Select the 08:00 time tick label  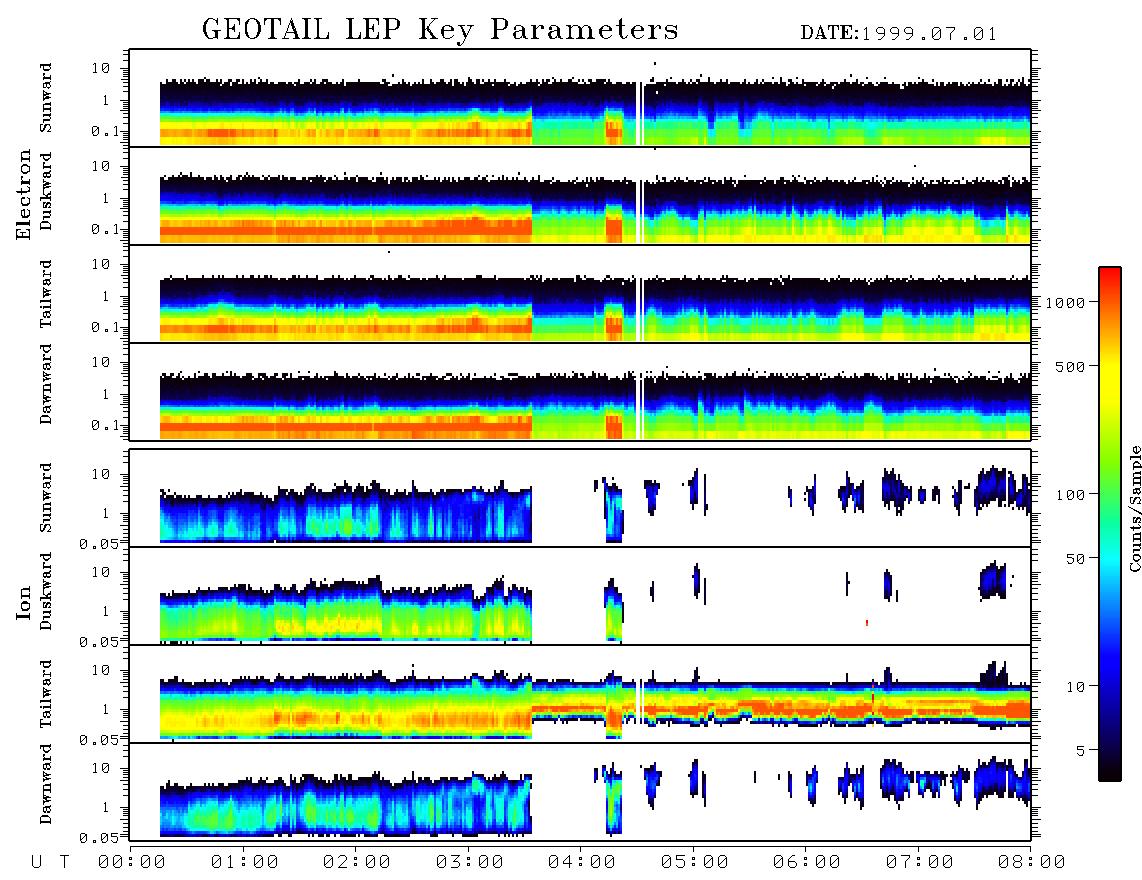(1032, 862)
